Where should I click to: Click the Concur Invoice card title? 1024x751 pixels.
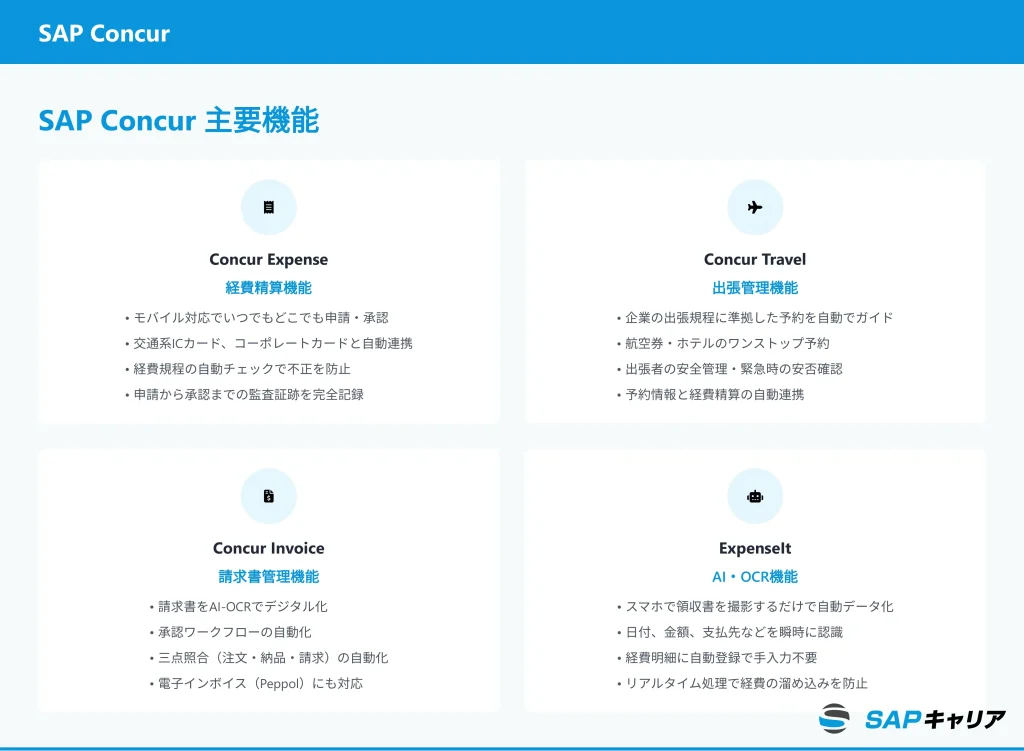coord(268,548)
